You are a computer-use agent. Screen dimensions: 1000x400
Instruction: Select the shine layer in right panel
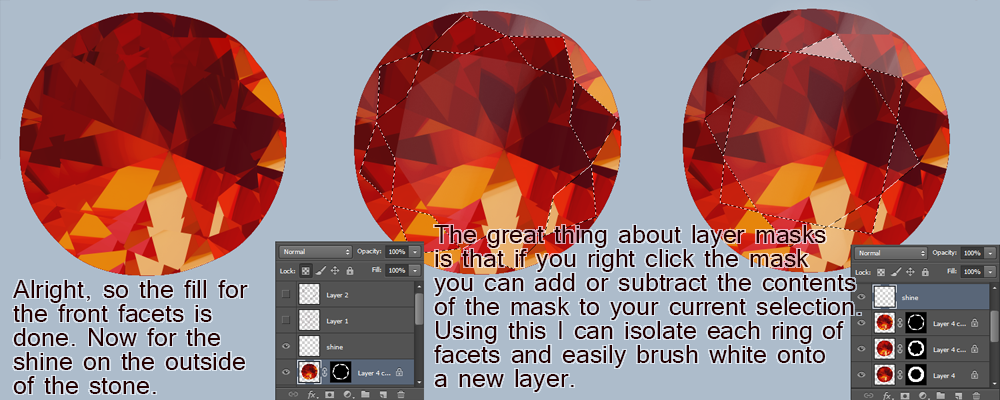tap(910, 297)
